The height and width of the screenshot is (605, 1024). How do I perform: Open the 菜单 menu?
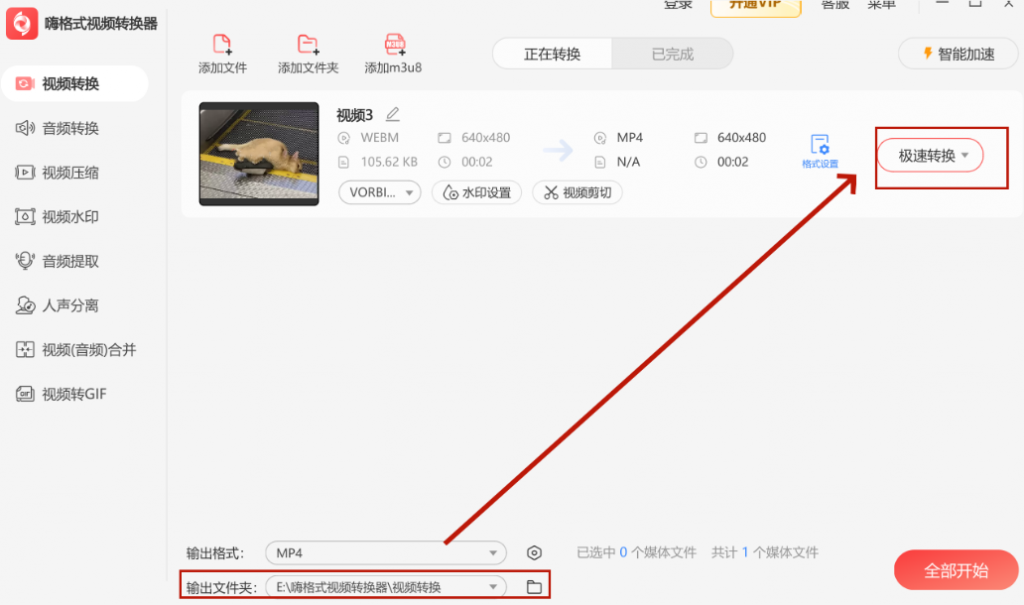[881, 4]
